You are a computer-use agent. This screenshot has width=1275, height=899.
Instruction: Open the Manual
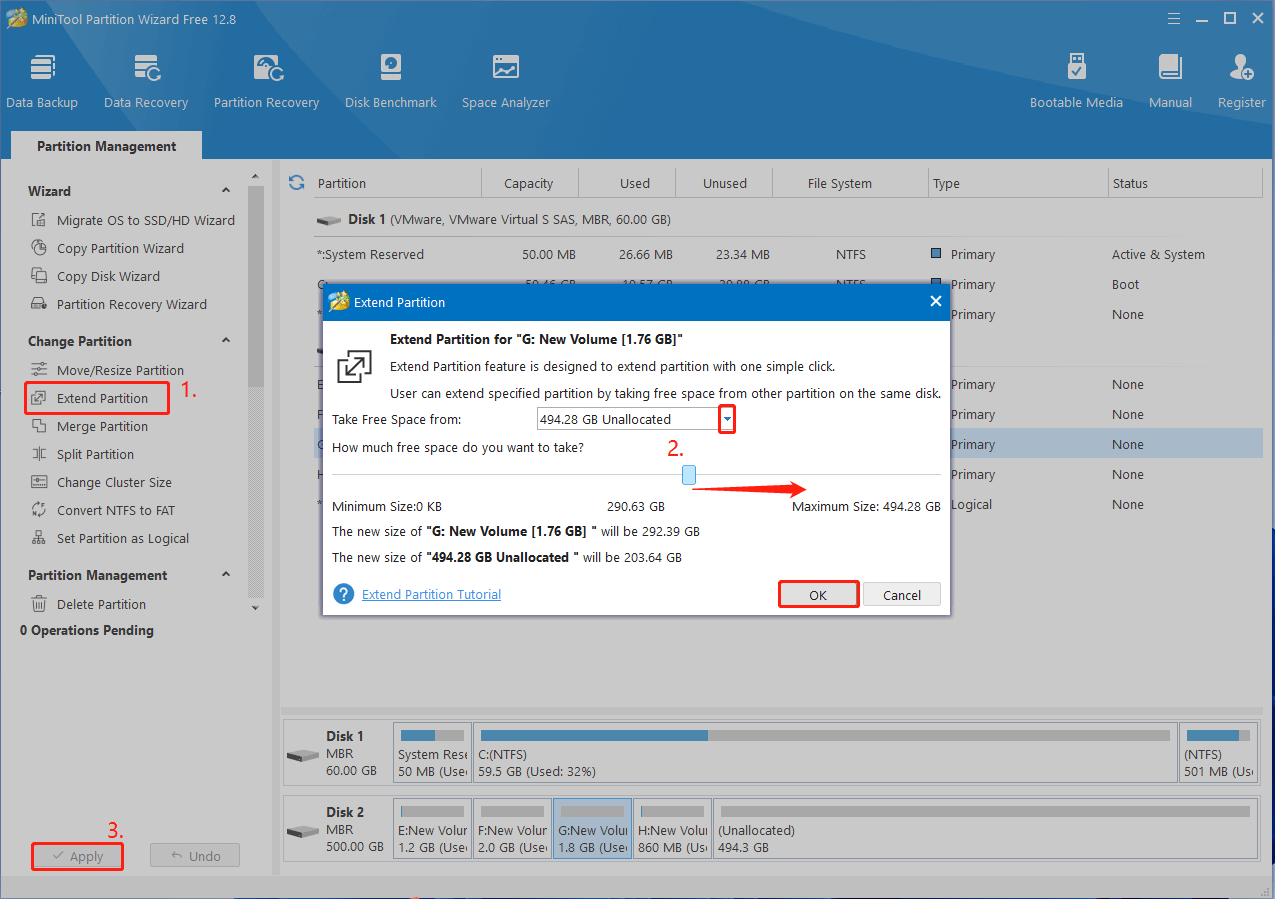coord(1170,81)
